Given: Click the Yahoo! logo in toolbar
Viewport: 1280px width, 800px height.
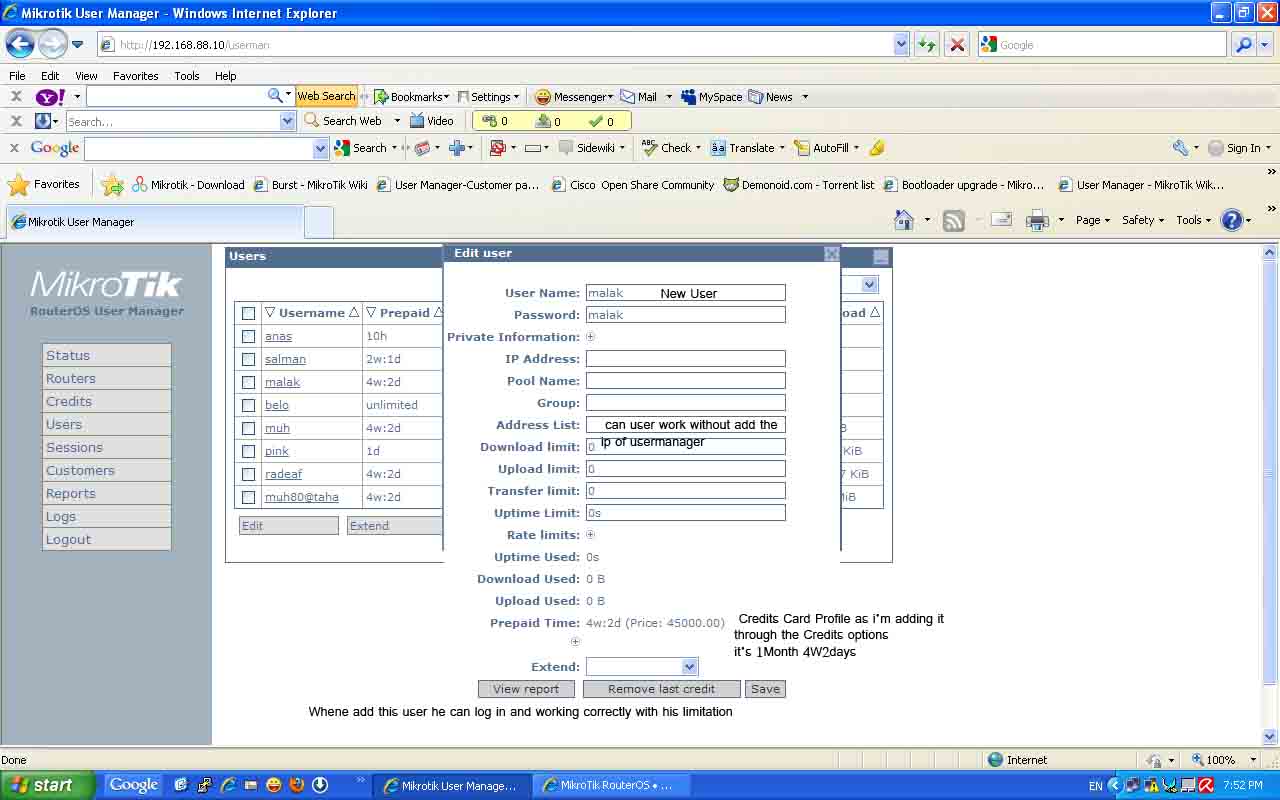Looking at the screenshot, I should [50, 97].
